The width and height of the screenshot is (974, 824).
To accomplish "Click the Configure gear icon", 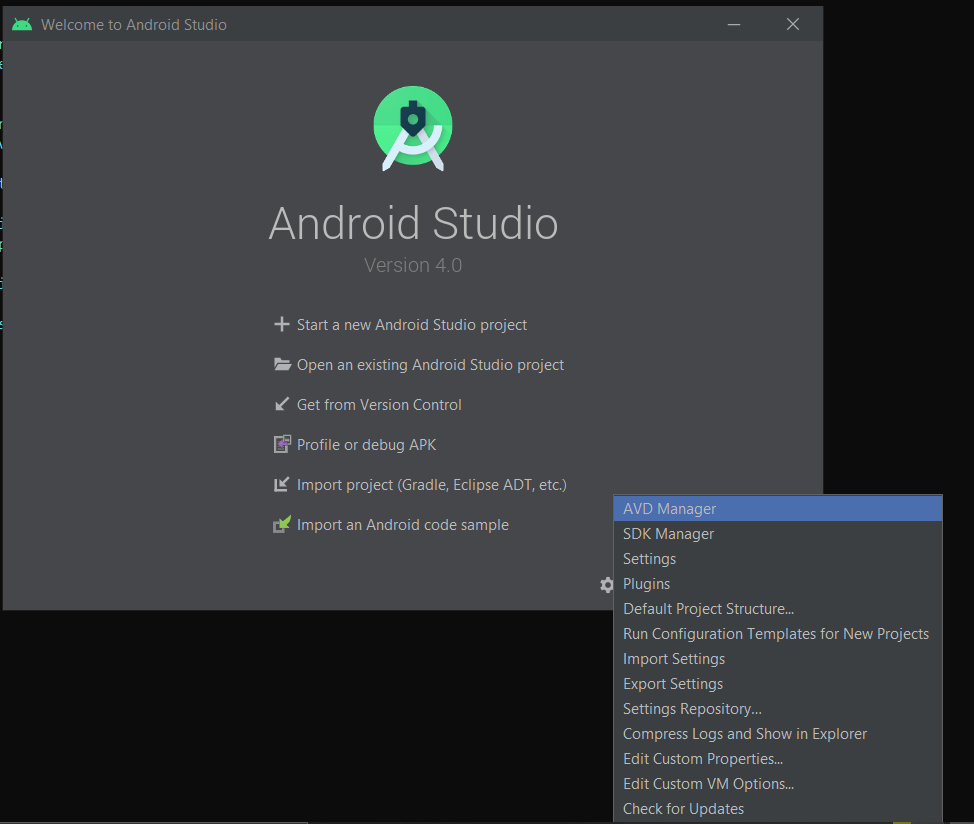I will pyautogui.click(x=606, y=584).
